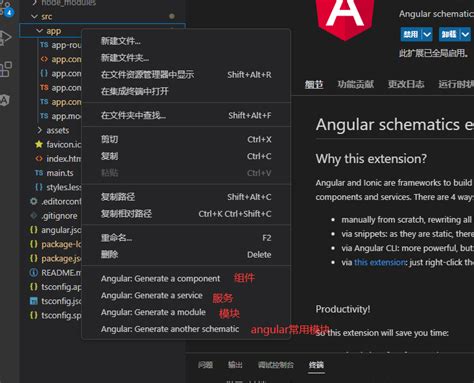Click the 卸载 extension button
This screenshot has width=474, height=383.
449,34
